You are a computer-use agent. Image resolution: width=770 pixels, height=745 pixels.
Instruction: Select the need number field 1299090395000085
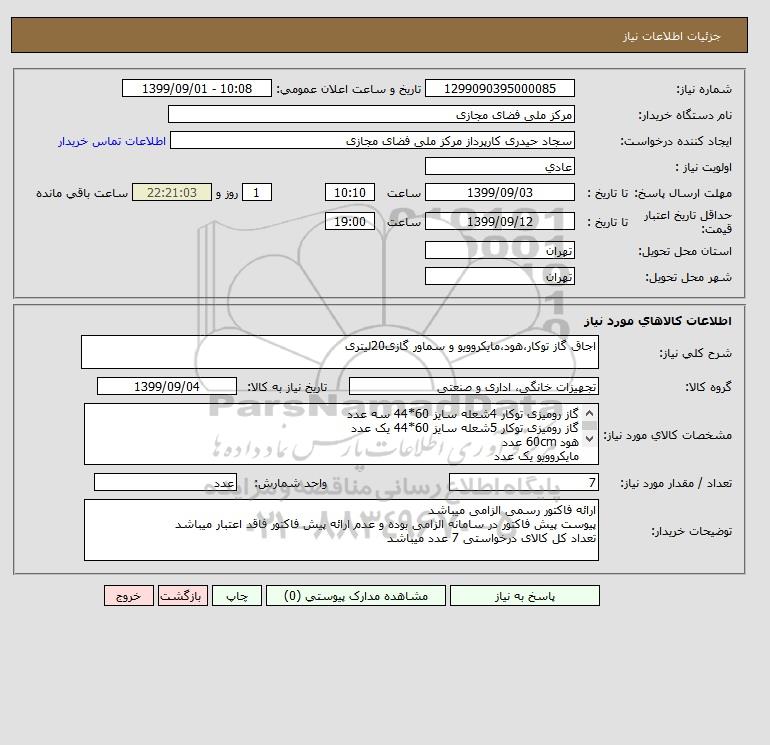499,88
